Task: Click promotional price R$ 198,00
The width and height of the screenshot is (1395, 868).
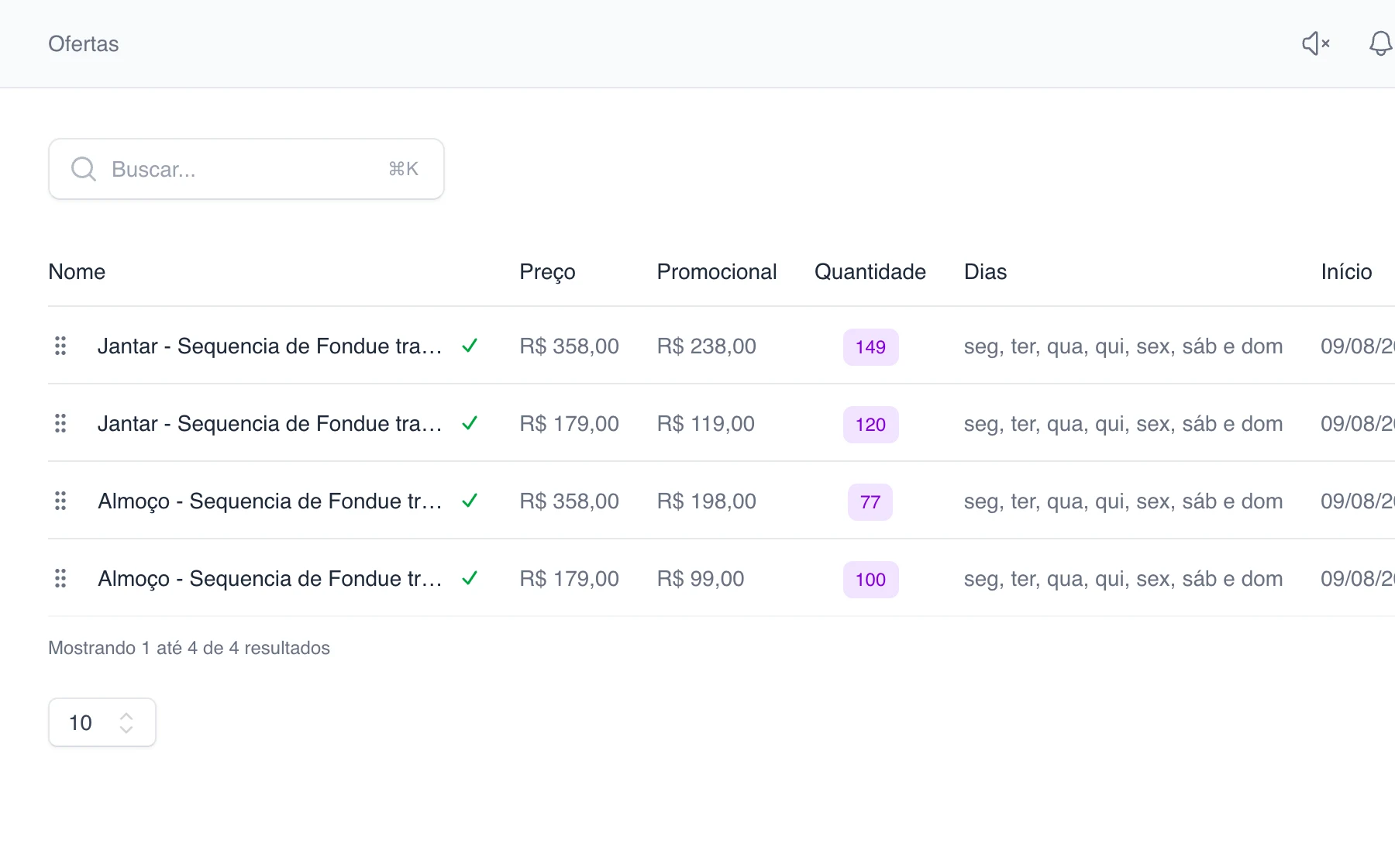Action: 707,501
